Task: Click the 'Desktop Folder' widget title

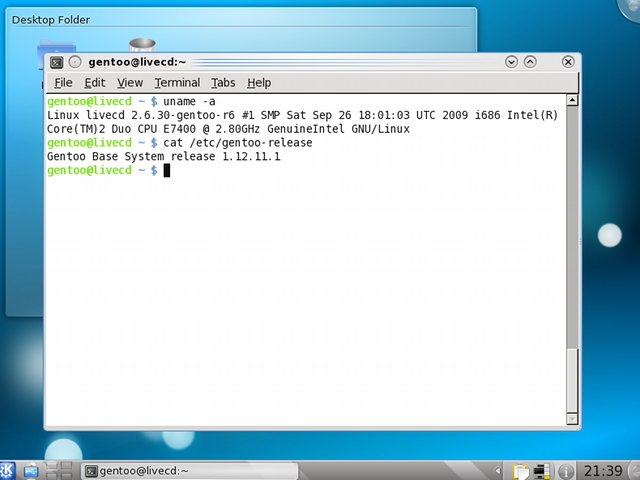Action: coord(51,20)
